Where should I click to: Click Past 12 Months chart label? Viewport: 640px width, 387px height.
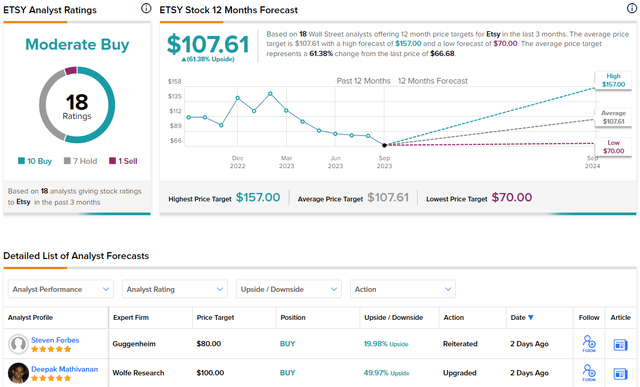pos(363,81)
